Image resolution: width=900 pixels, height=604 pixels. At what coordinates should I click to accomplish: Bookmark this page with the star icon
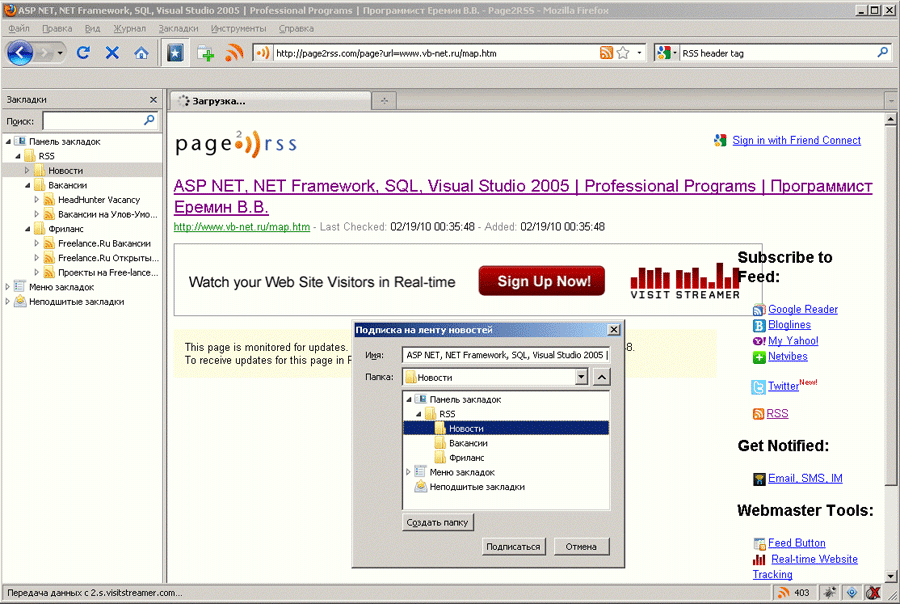click(623, 53)
